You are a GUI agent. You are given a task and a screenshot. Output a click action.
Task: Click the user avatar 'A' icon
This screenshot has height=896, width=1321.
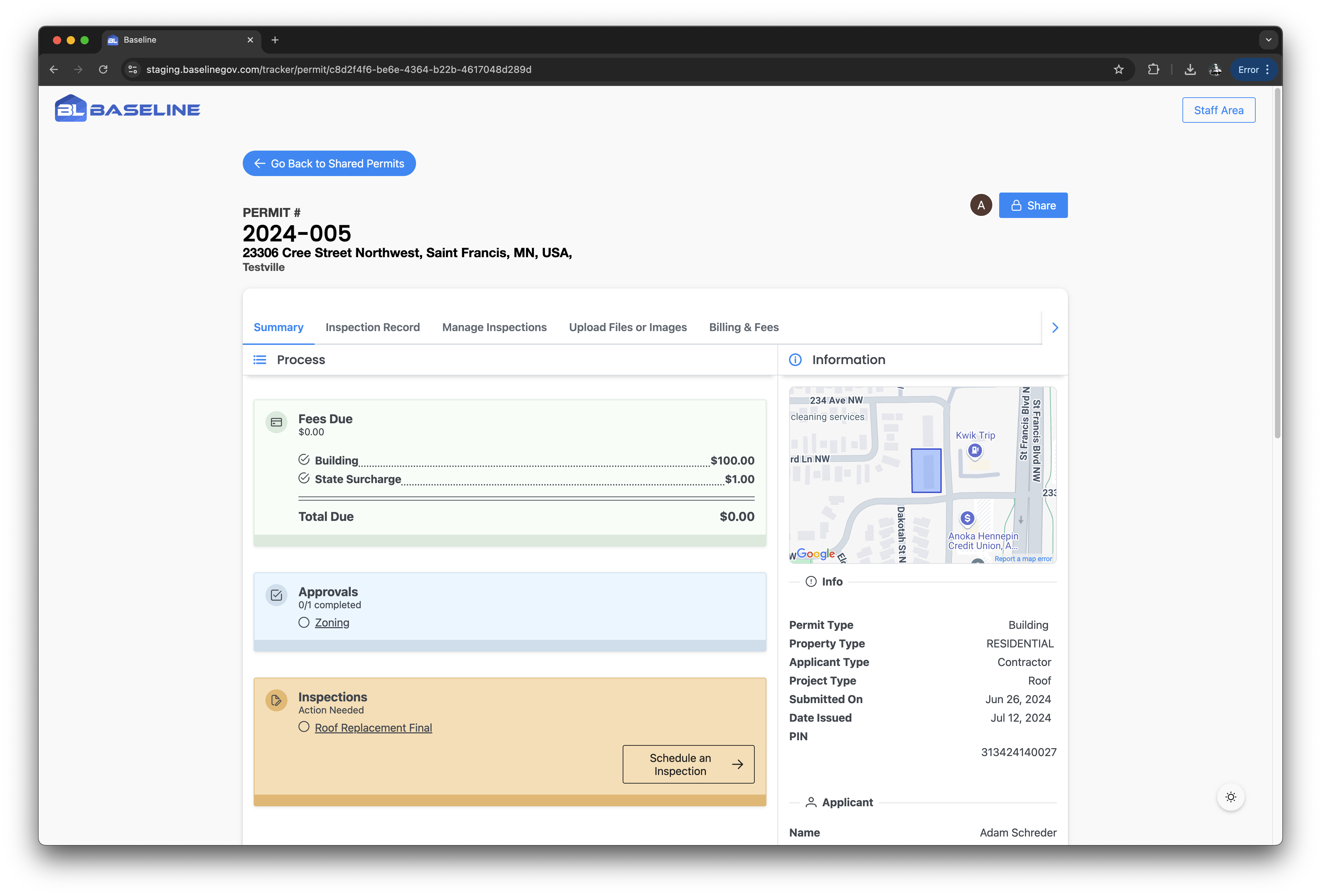click(981, 205)
